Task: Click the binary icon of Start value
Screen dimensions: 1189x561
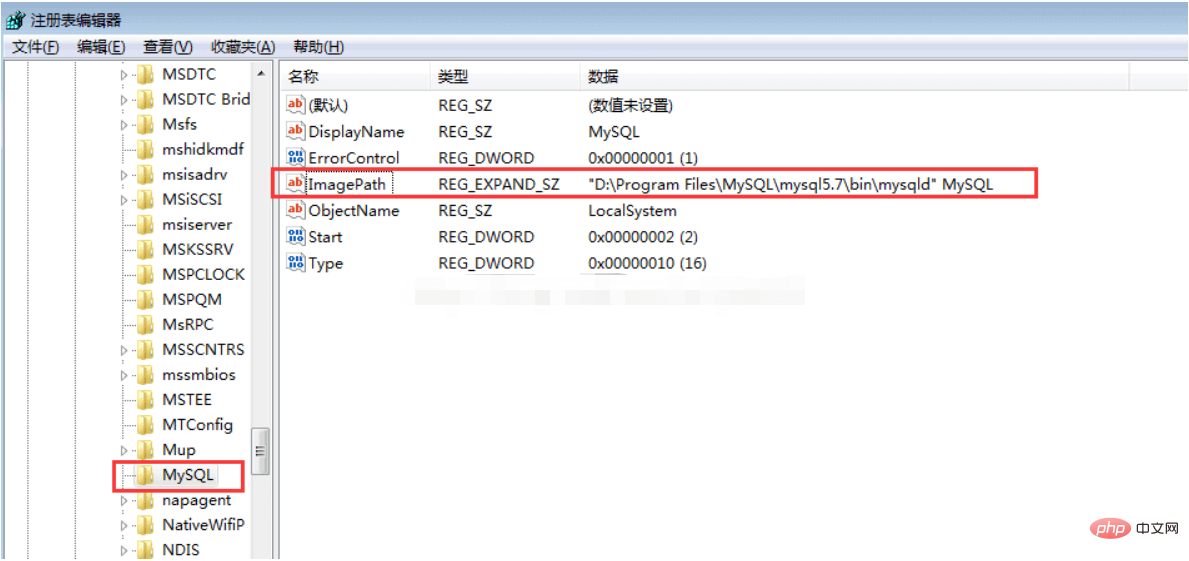Action: tap(296, 237)
